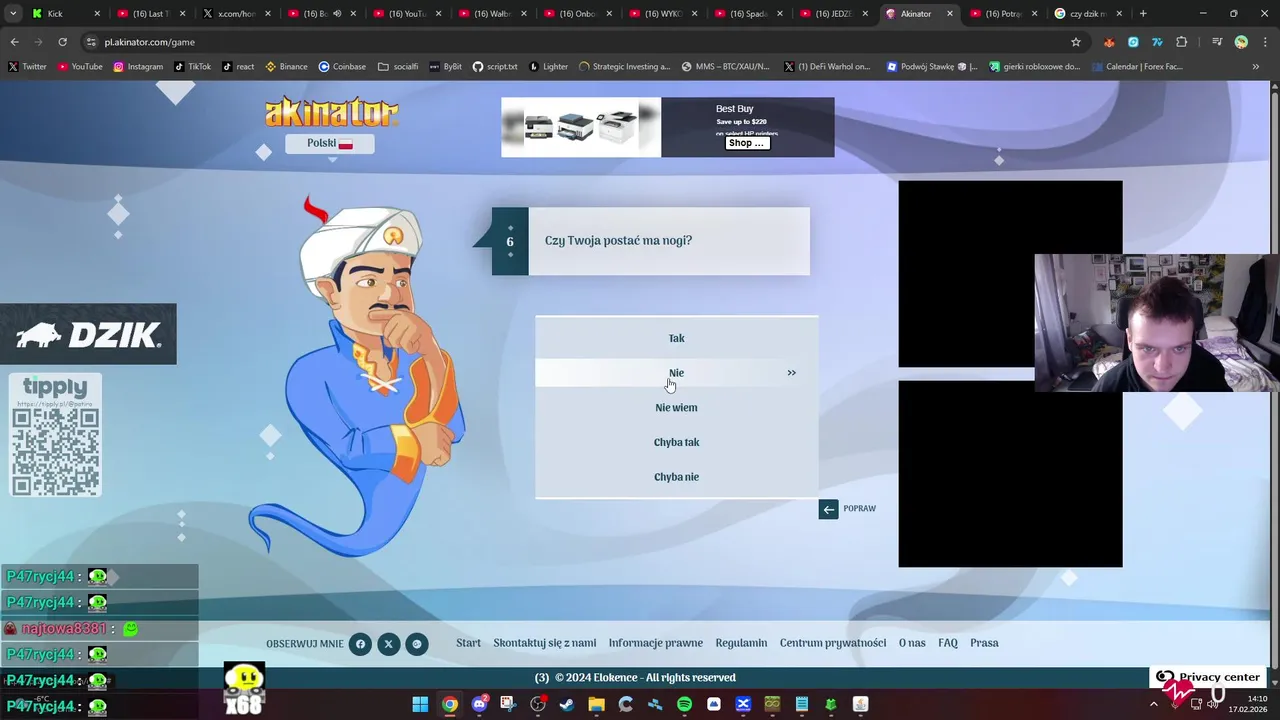The height and width of the screenshot is (720, 1280).
Task: Open File Explorer from the taskbar
Action: tap(596, 704)
